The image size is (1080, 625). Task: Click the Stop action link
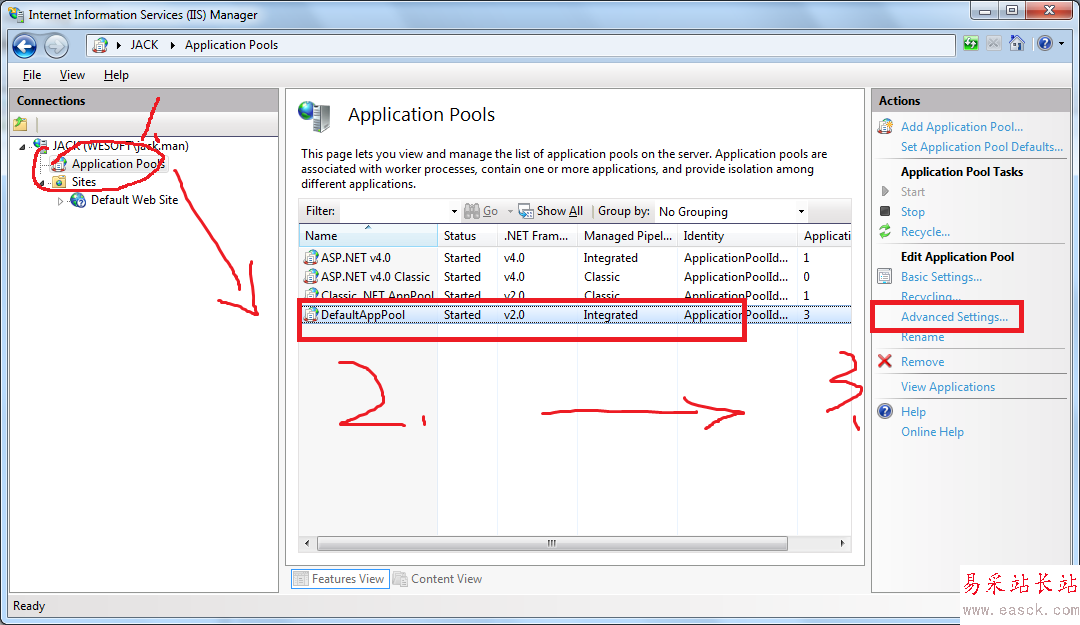[913, 212]
